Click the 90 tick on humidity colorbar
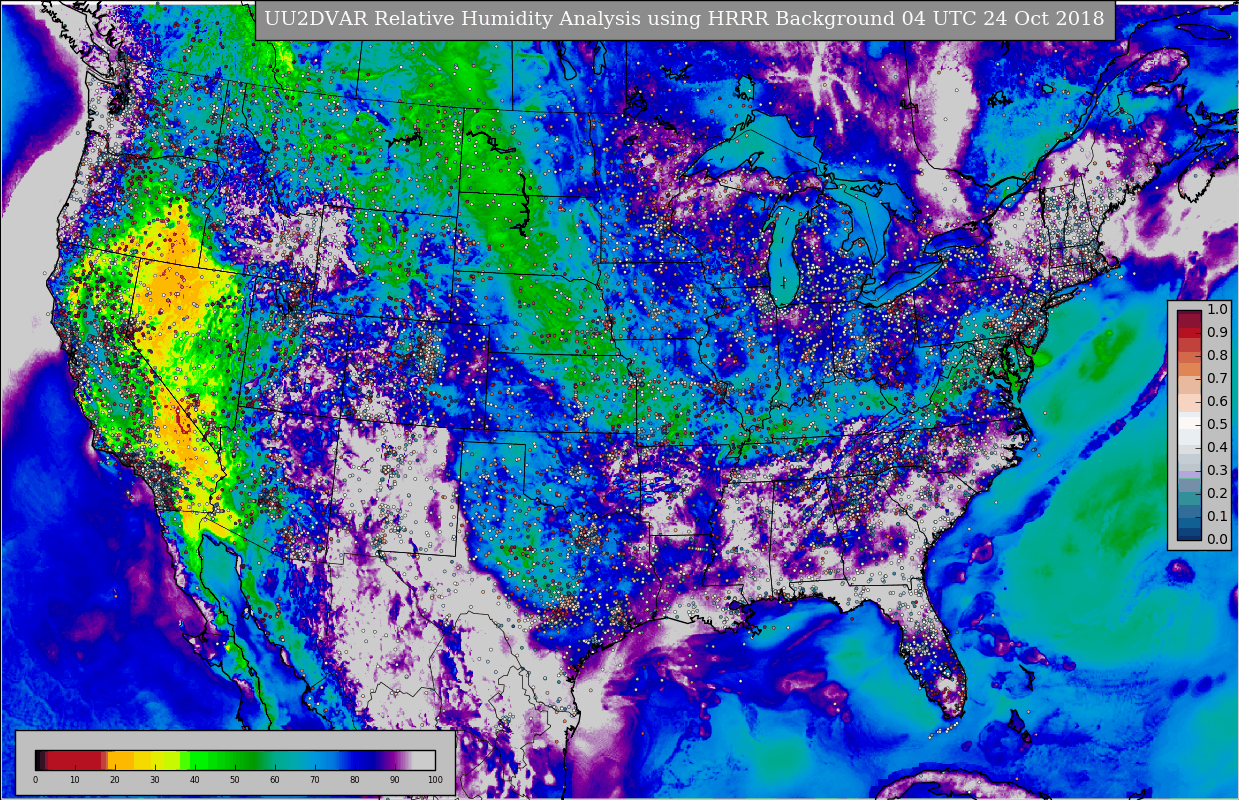The height and width of the screenshot is (800, 1239). [x=395, y=779]
